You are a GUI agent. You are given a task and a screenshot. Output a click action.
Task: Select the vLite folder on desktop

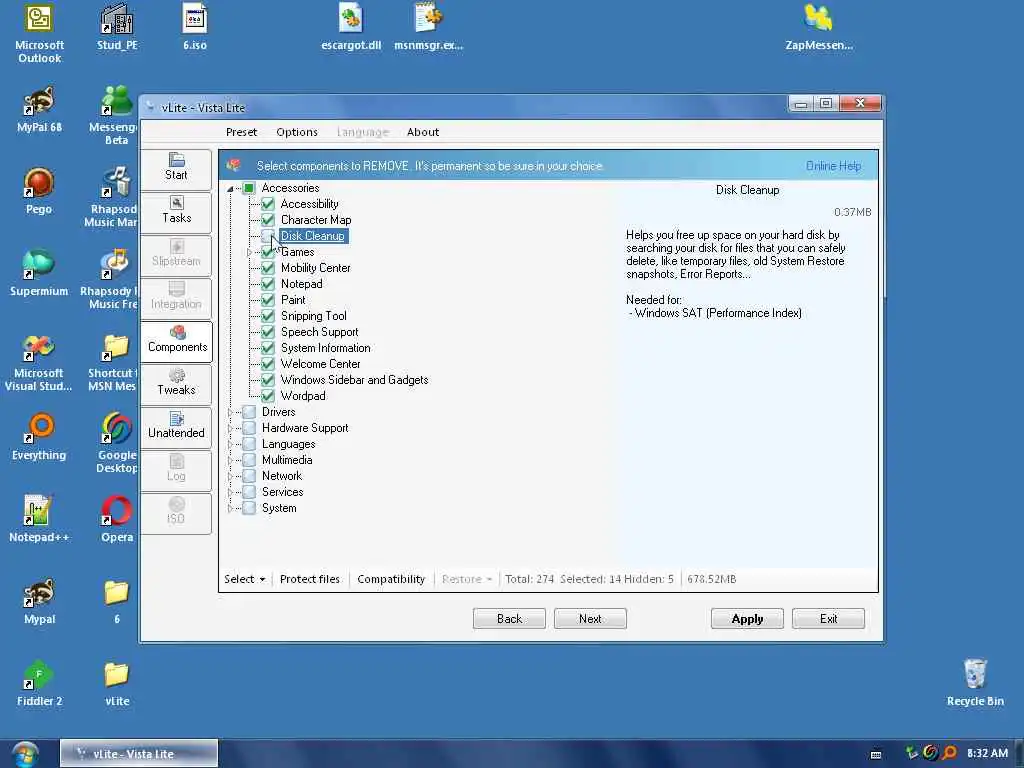(117, 683)
